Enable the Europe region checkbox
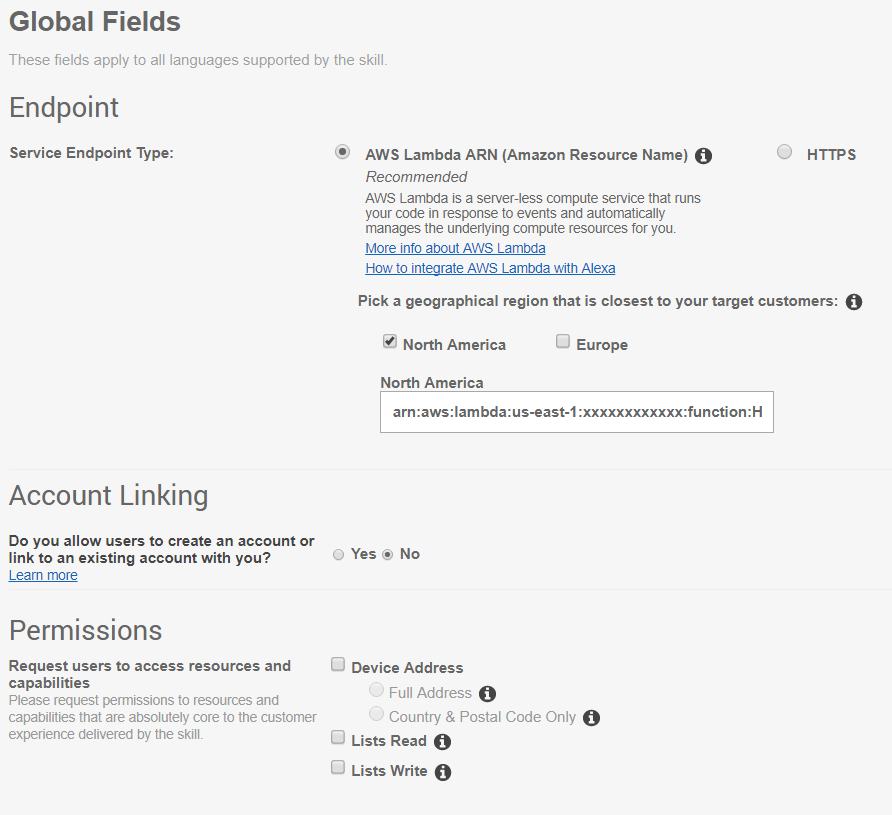892x815 pixels. (563, 342)
